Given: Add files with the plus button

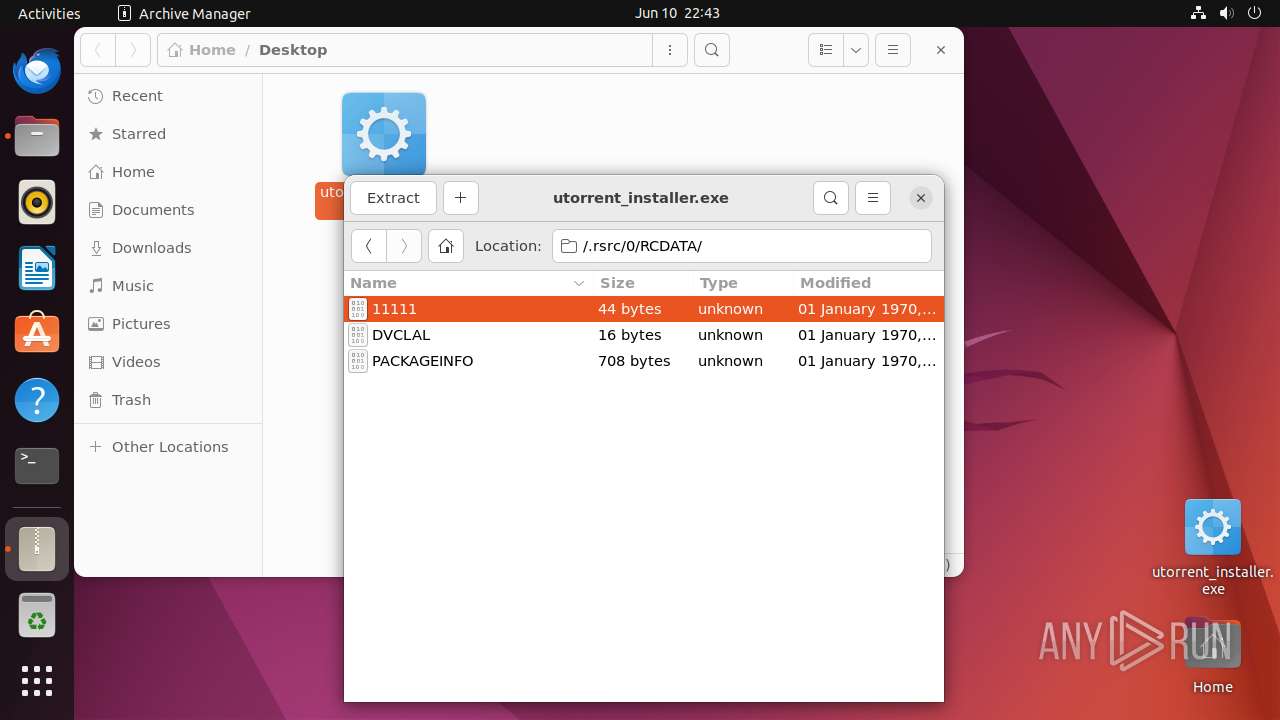Looking at the screenshot, I should (460, 198).
